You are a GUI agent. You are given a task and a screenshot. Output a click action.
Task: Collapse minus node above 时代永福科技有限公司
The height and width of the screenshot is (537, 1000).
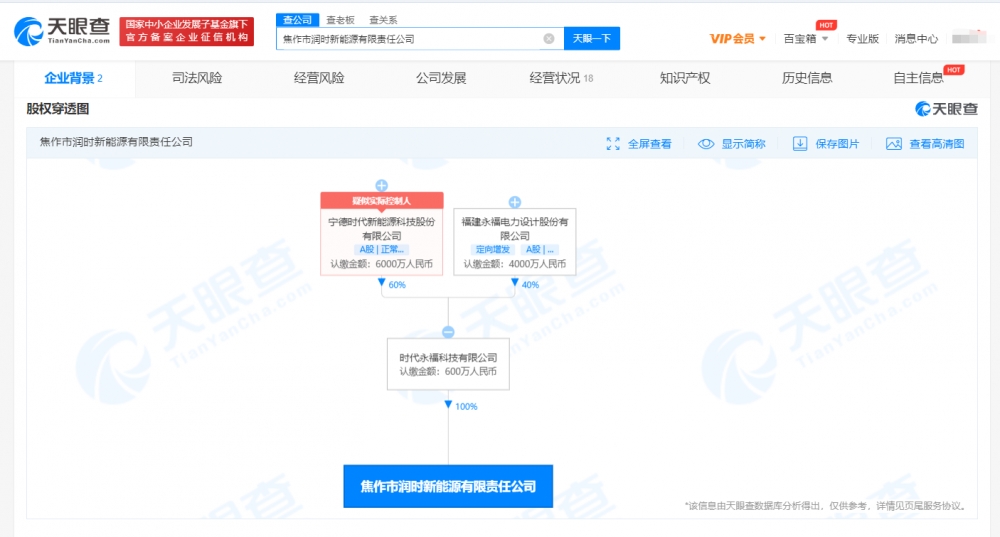(448, 331)
